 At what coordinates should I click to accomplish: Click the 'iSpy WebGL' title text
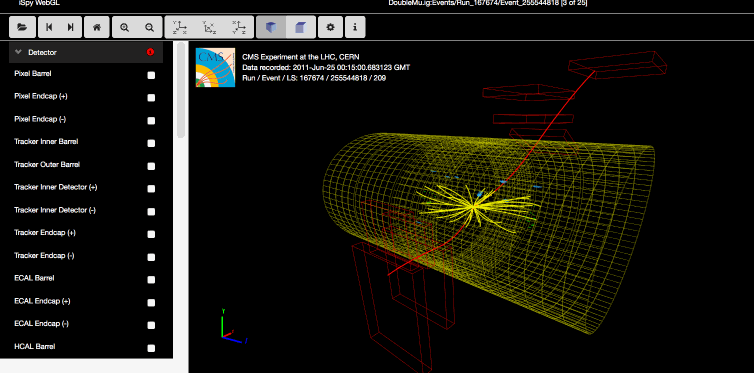coord(39,3)
